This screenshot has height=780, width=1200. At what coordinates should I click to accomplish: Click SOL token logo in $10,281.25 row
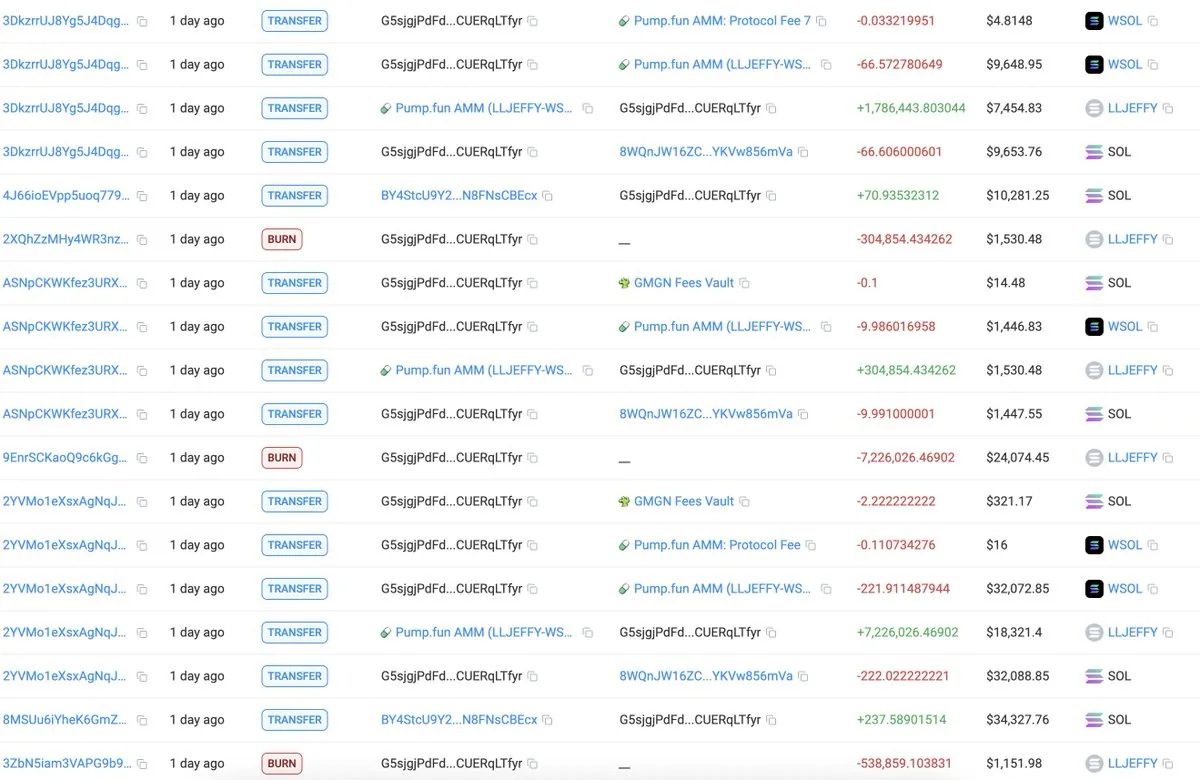point(1094,196)
